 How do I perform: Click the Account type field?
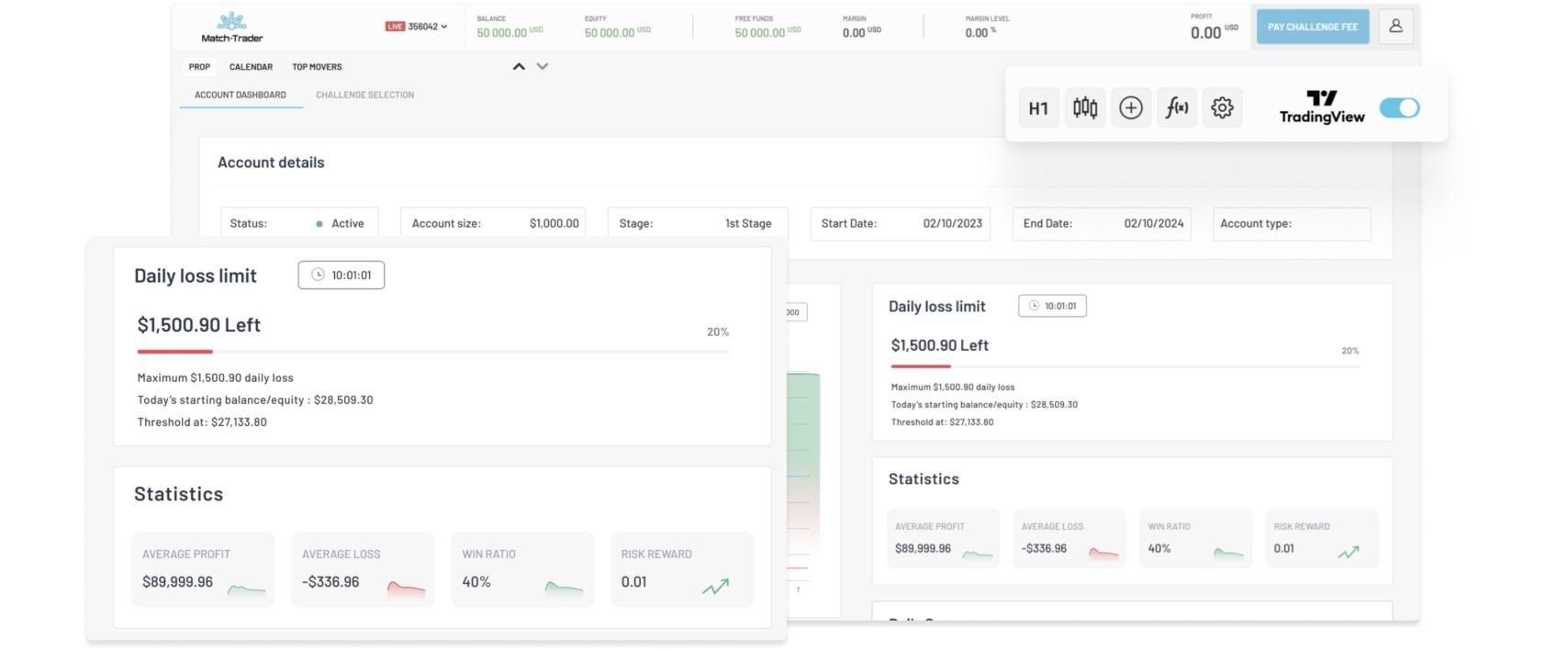pos(1292,223)
